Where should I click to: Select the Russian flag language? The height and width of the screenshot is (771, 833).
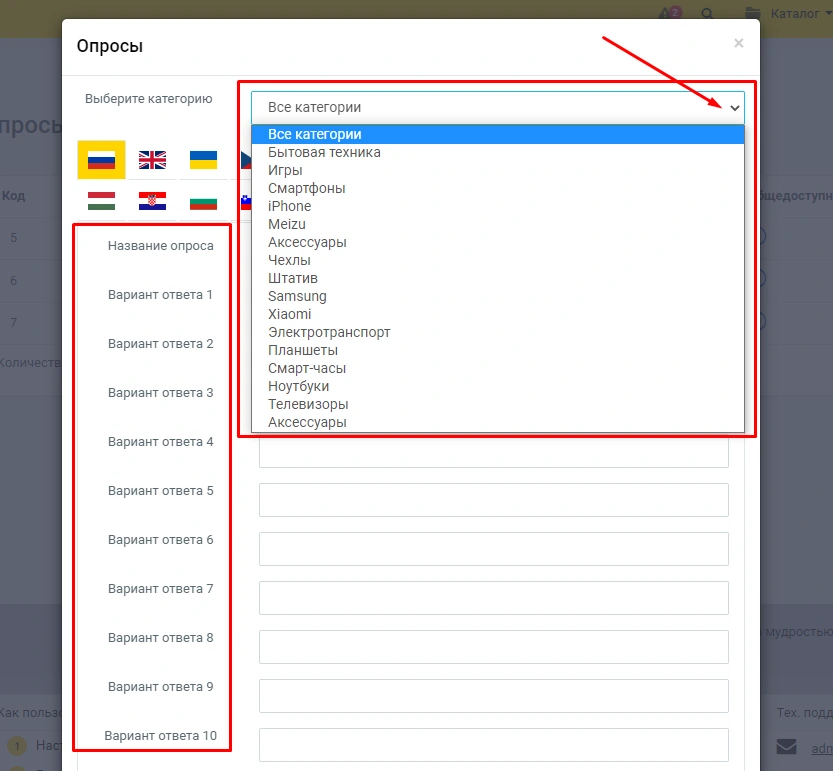[101, 160]
